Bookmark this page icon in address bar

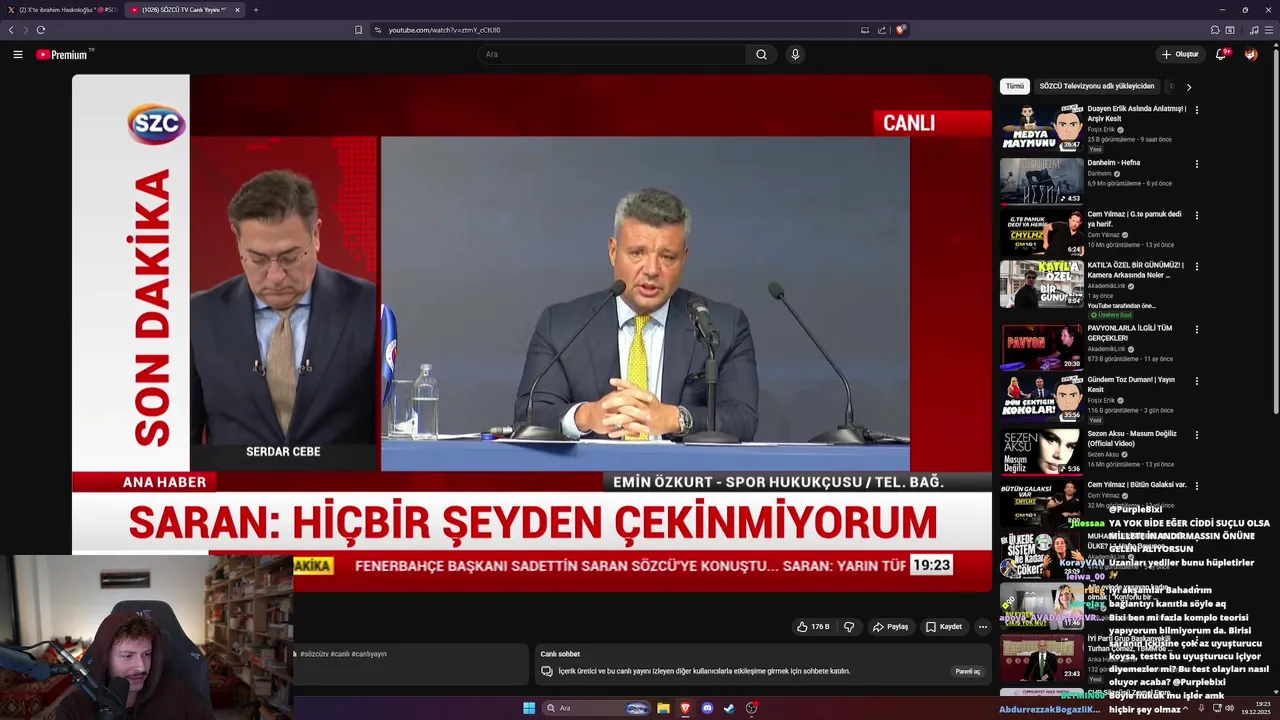358,30
